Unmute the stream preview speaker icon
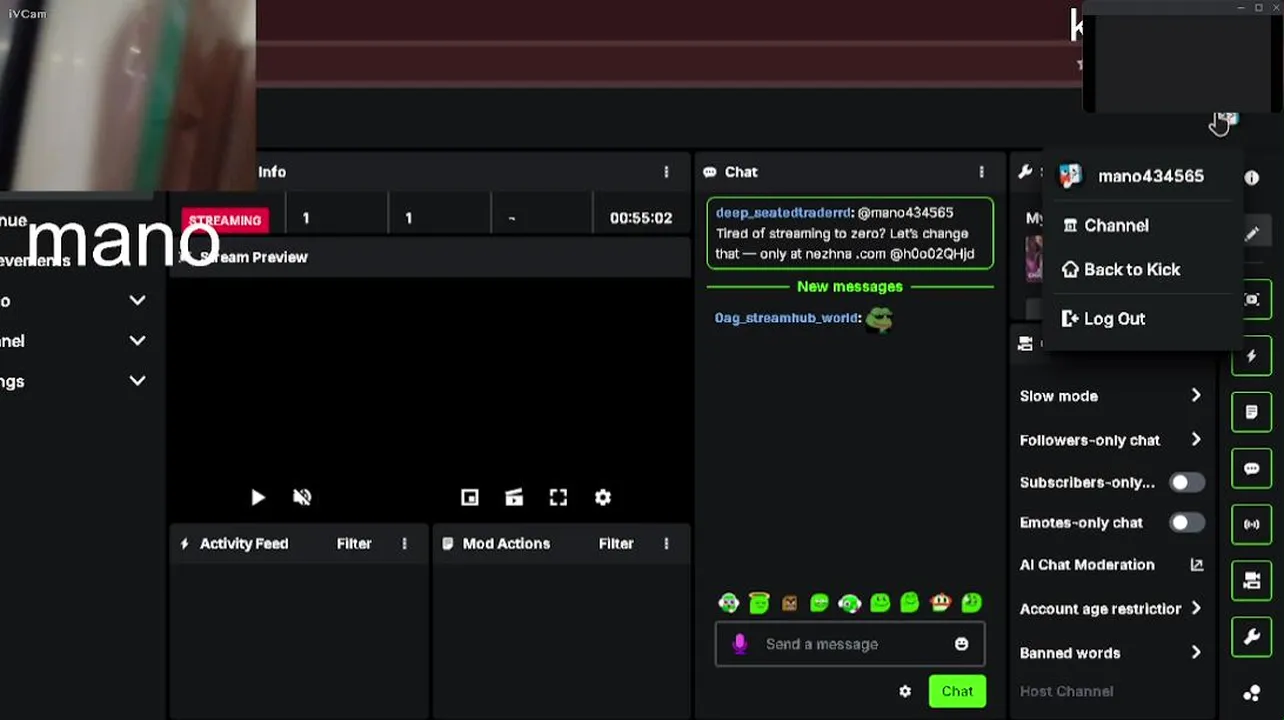Viewport: 1284px width, 720px height. [302, 497]
